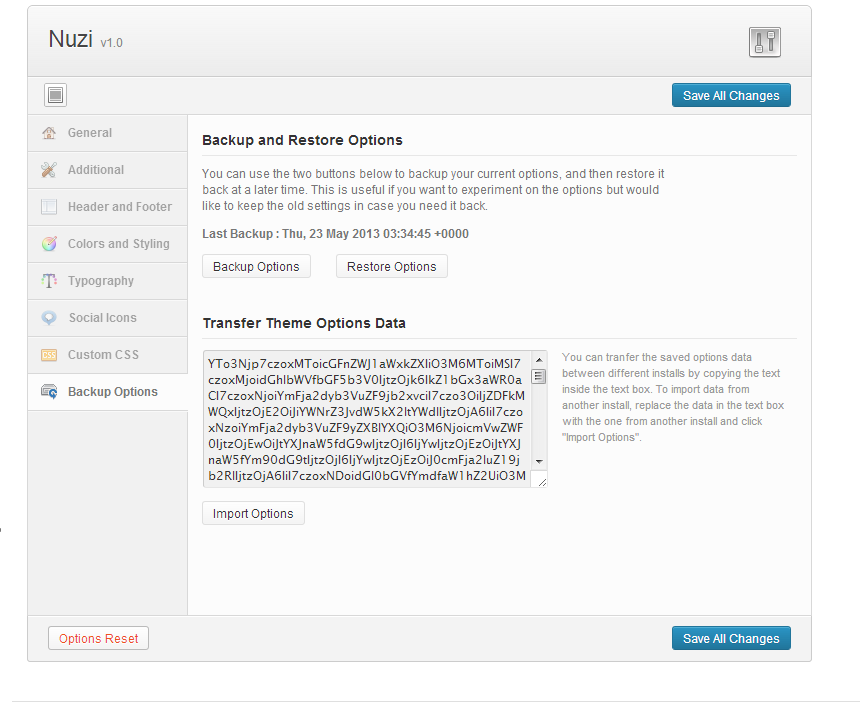Click the textarea scrollbar down arrow
Viewport: 860px width, 702px height.
540,460
